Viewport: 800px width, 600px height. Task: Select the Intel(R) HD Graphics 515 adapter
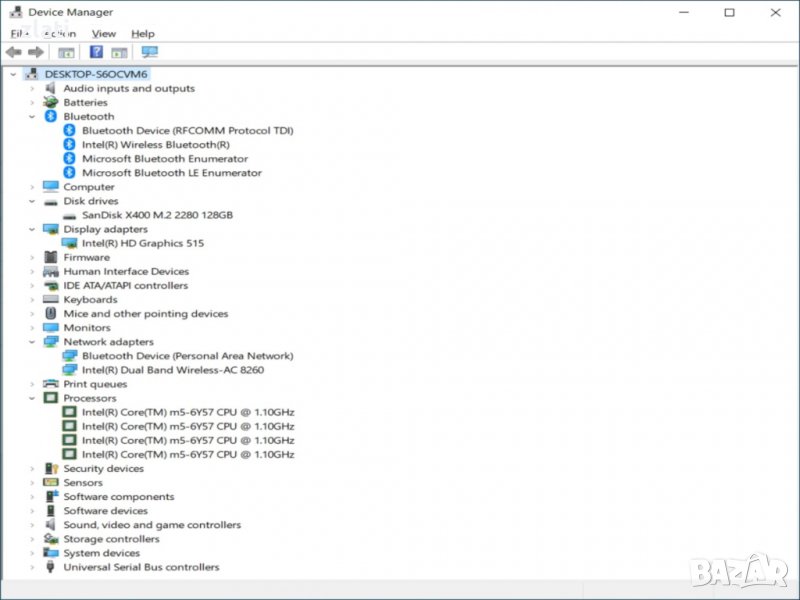143,243
